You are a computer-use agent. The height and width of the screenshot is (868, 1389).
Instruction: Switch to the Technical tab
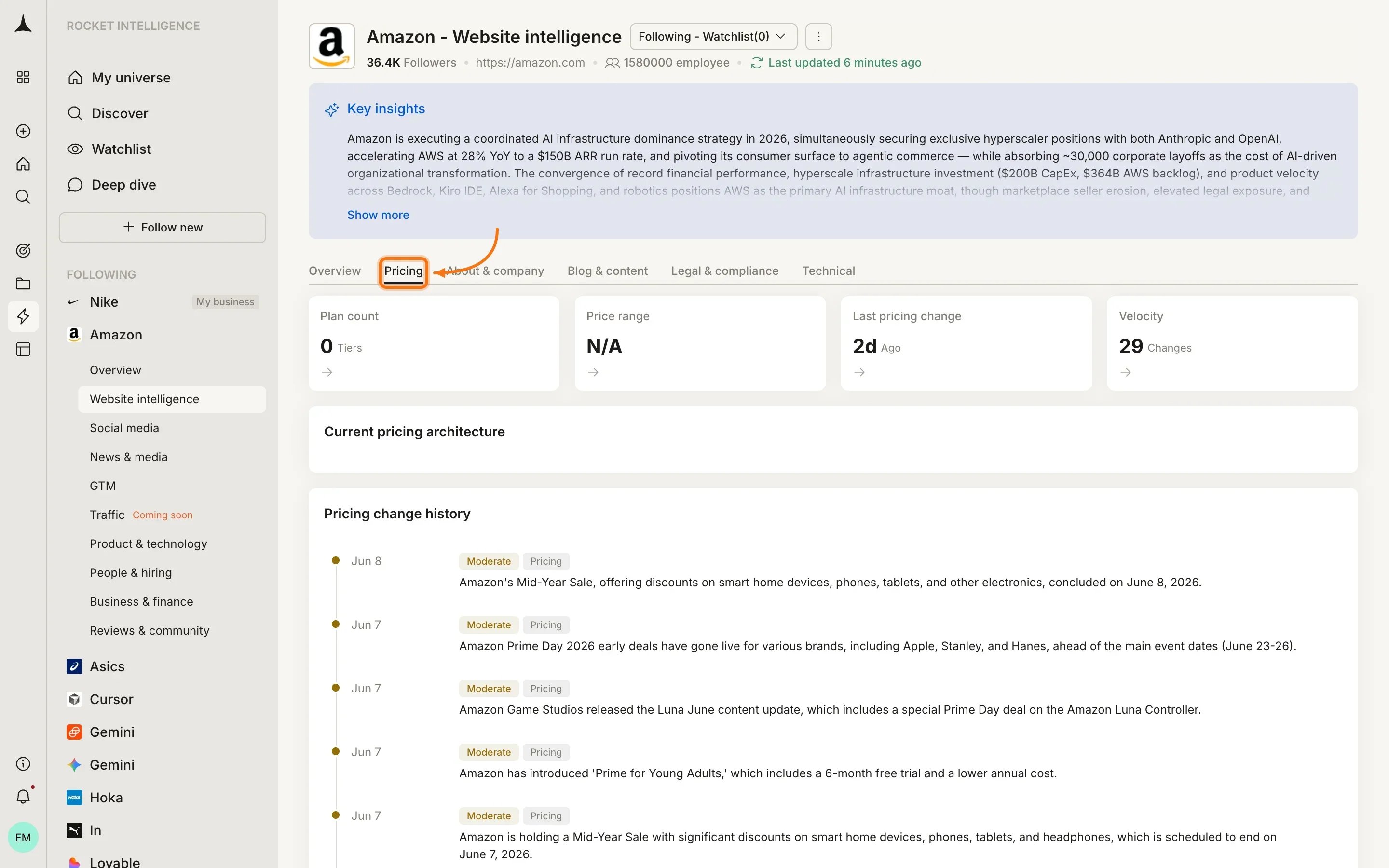tap(828, 271)
